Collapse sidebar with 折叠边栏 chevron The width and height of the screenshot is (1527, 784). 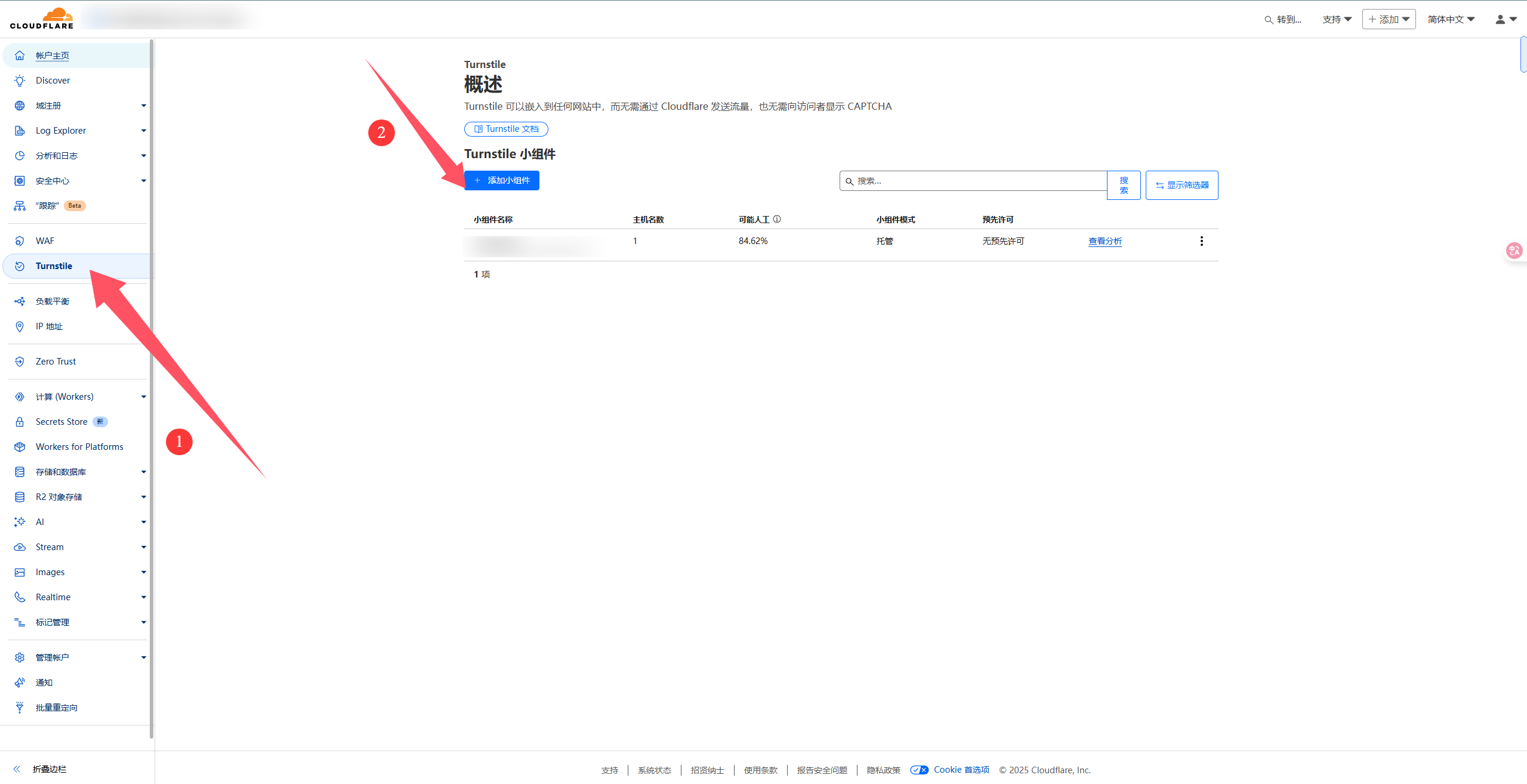coord(17,769)
